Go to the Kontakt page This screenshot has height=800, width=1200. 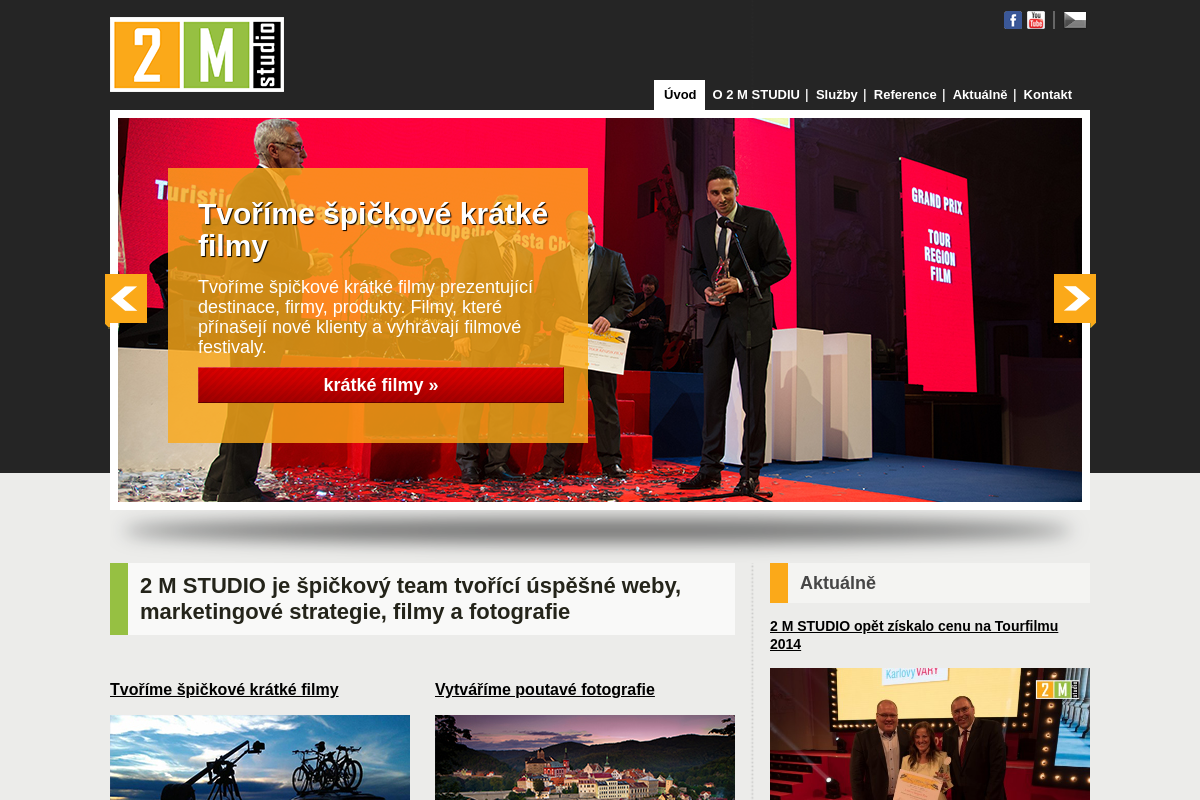coord(1047,95)
